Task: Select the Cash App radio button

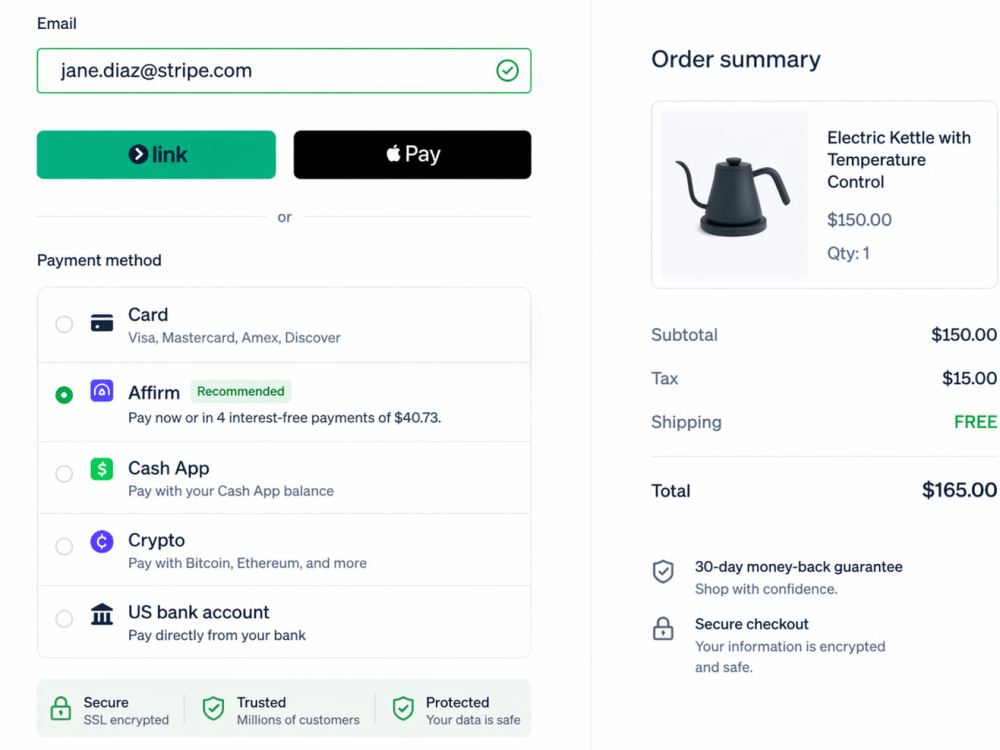Action: pyautogui.click(x=64, y=473)
